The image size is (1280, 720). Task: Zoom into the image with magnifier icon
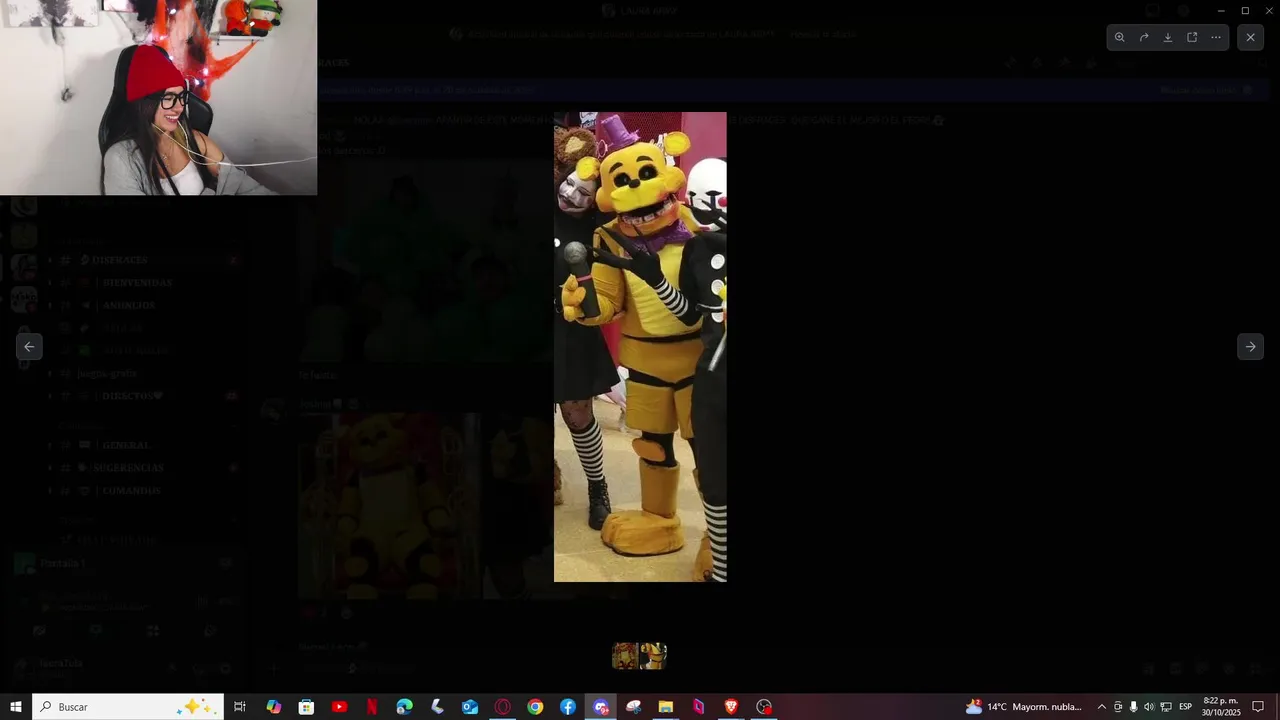click(1120, 37)
